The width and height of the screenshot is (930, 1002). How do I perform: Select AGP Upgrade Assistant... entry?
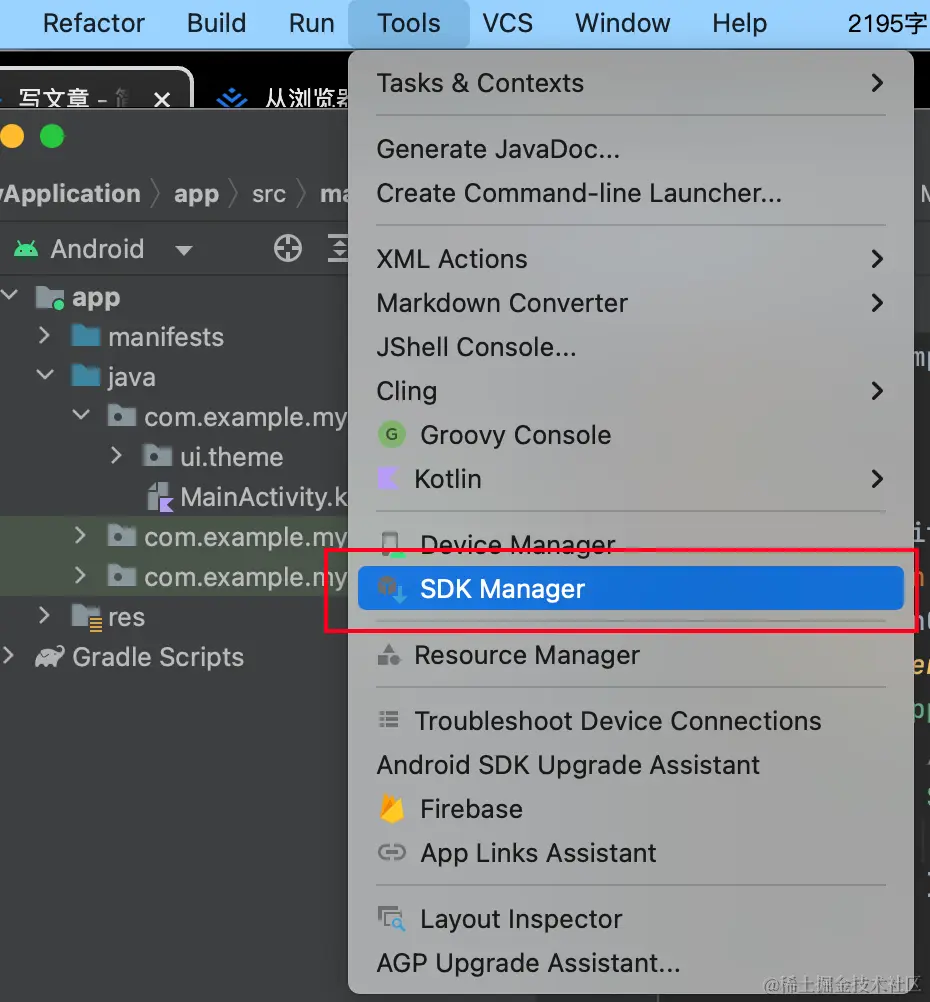630,963
